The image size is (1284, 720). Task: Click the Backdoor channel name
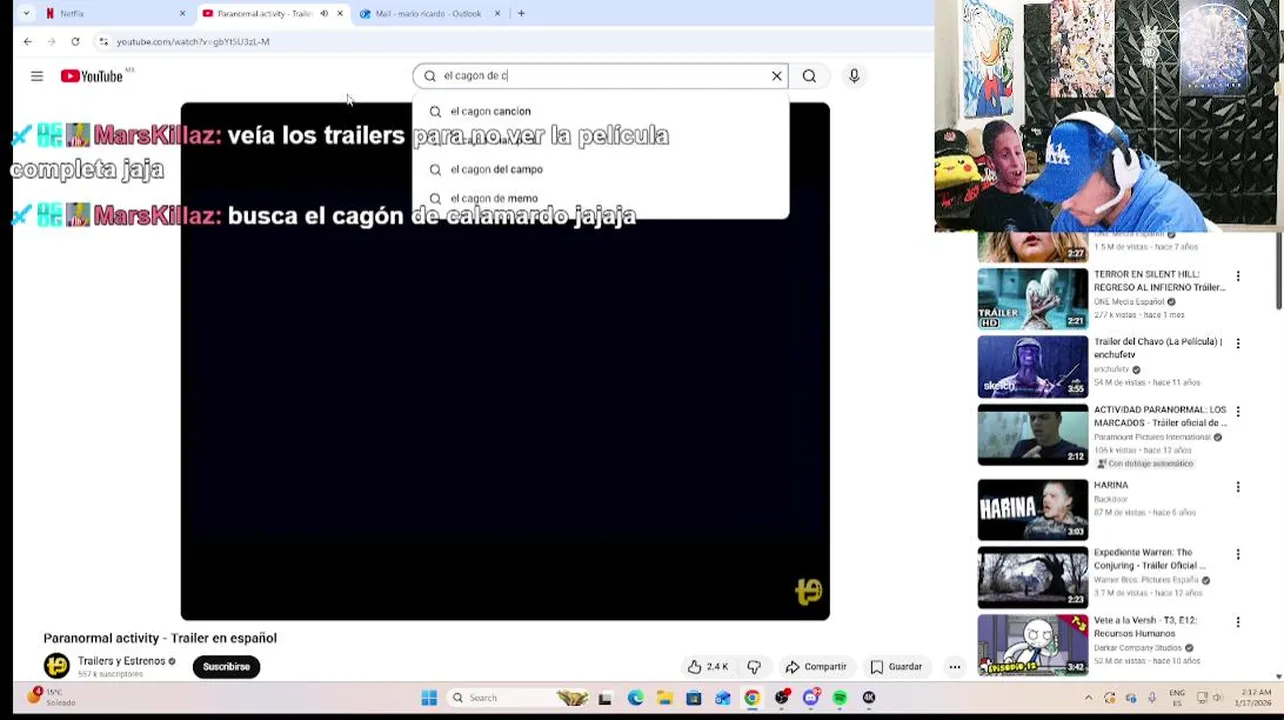pyautogui.click(x=1111, y=499)
